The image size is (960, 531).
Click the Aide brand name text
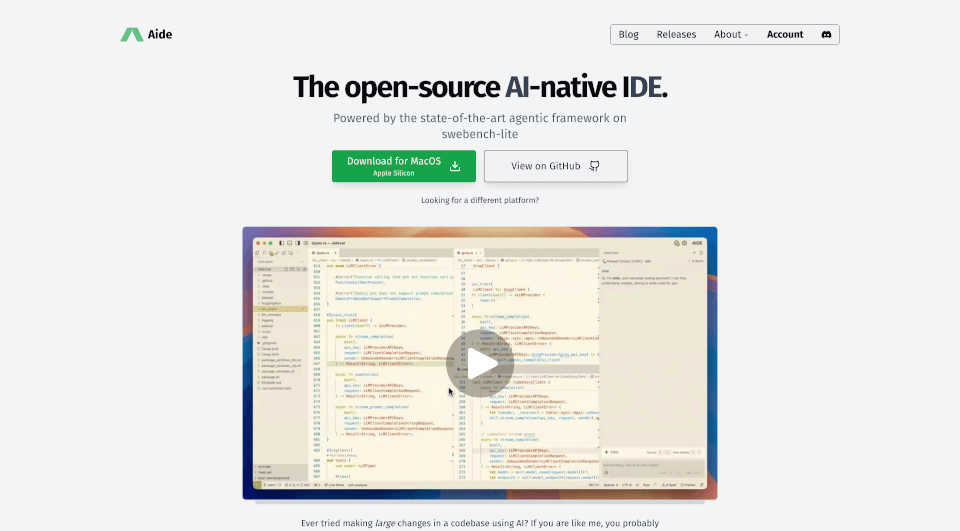[x=160, y=34]
